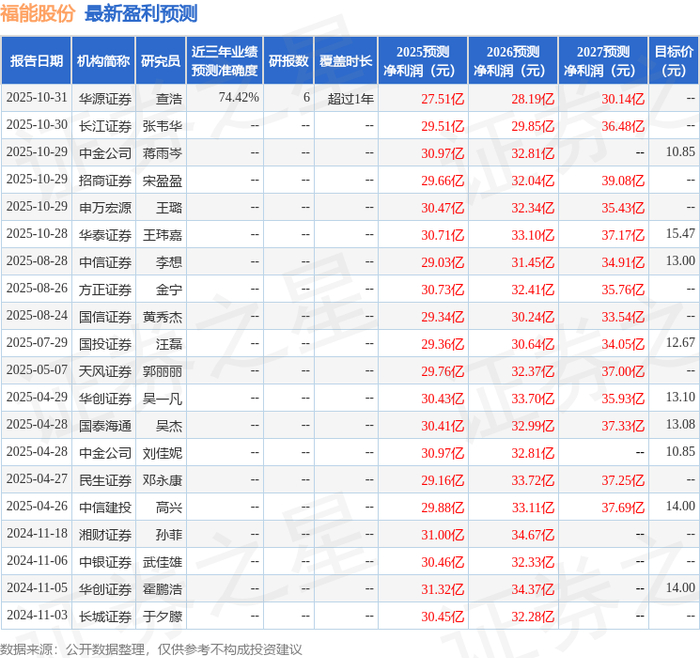Click the 2025预测净利润 column header
This screenshot has height=658, width=700.
(x=423, y=61)
